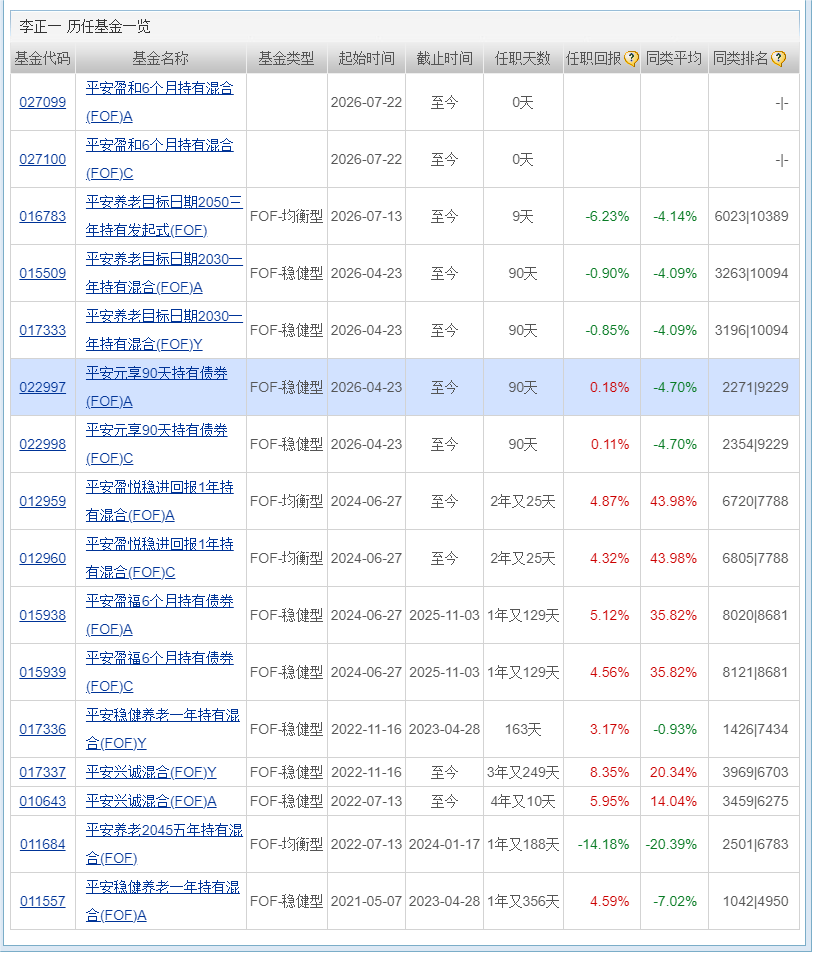Select the 6023|10389 ranking cell

pyautogui.click(x=752, y=216)
